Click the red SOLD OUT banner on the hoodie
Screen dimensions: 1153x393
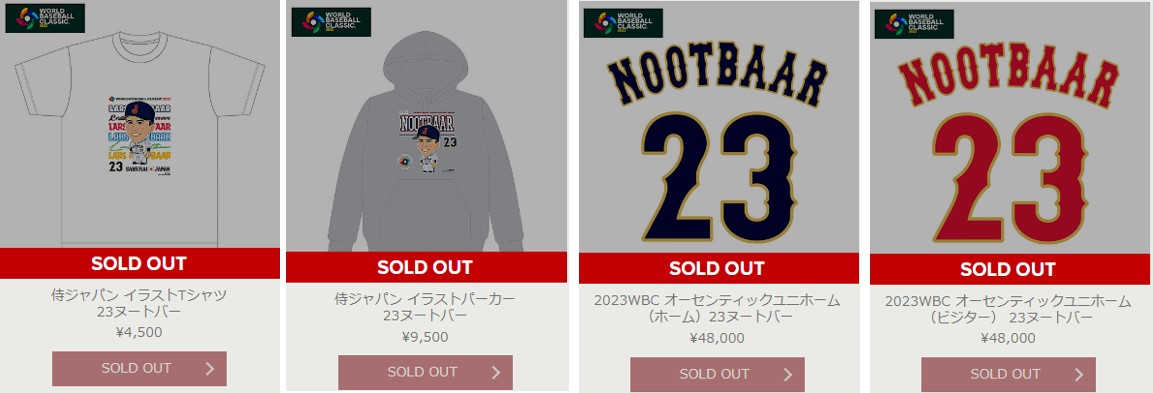pos(426,267)
